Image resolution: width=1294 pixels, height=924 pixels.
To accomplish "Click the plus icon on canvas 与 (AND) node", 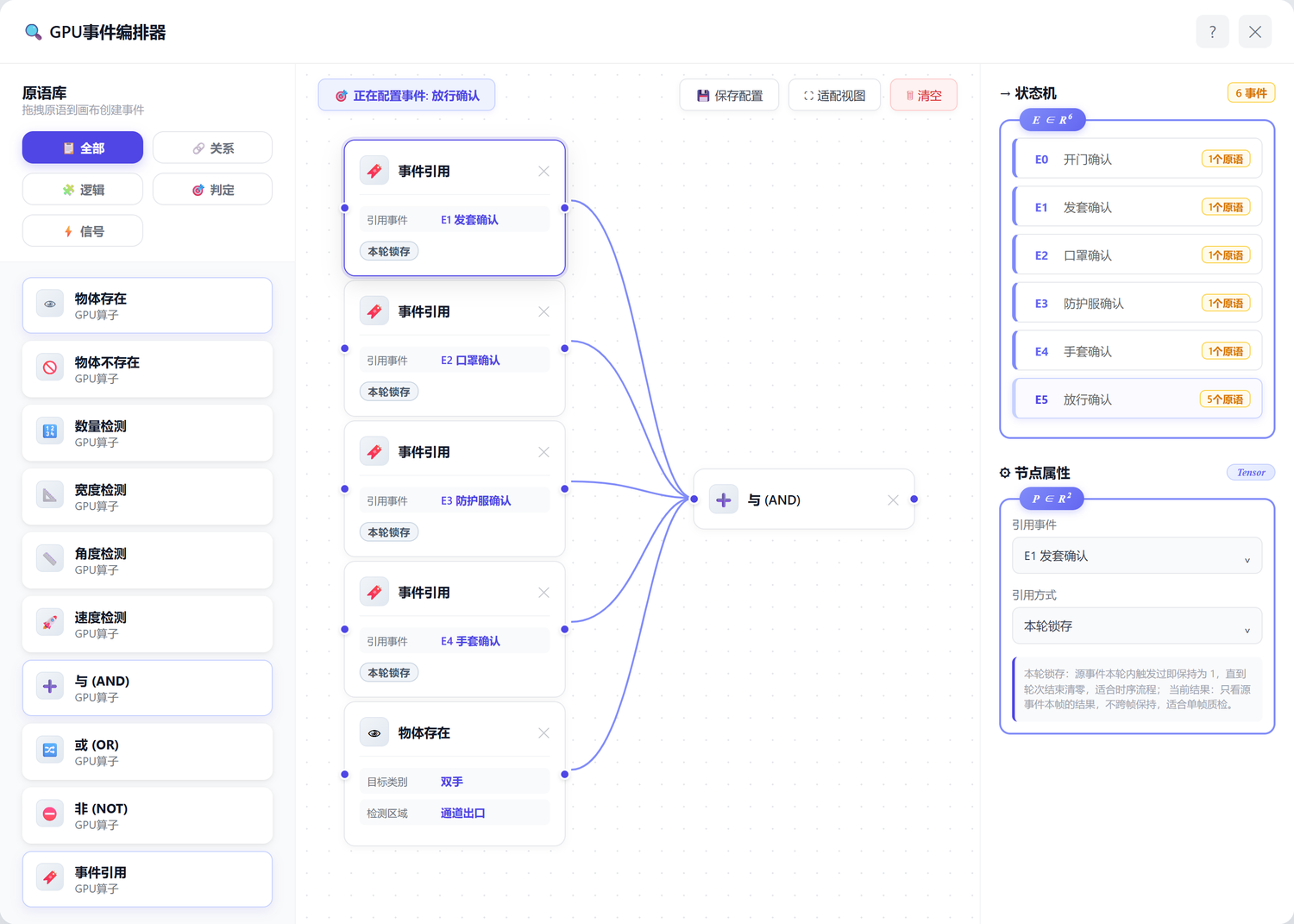I will (x=724, y=500).
